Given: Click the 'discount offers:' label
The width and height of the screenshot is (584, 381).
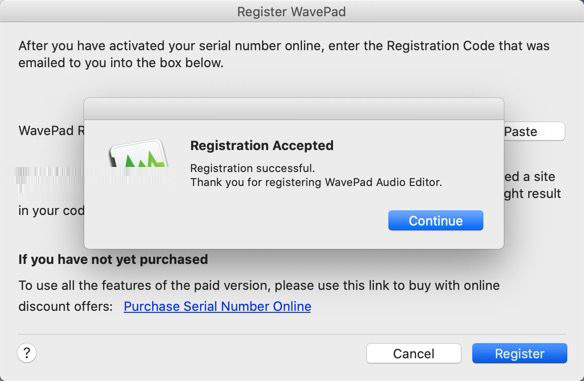Looking at the screenshot, I should click(66, 306).
